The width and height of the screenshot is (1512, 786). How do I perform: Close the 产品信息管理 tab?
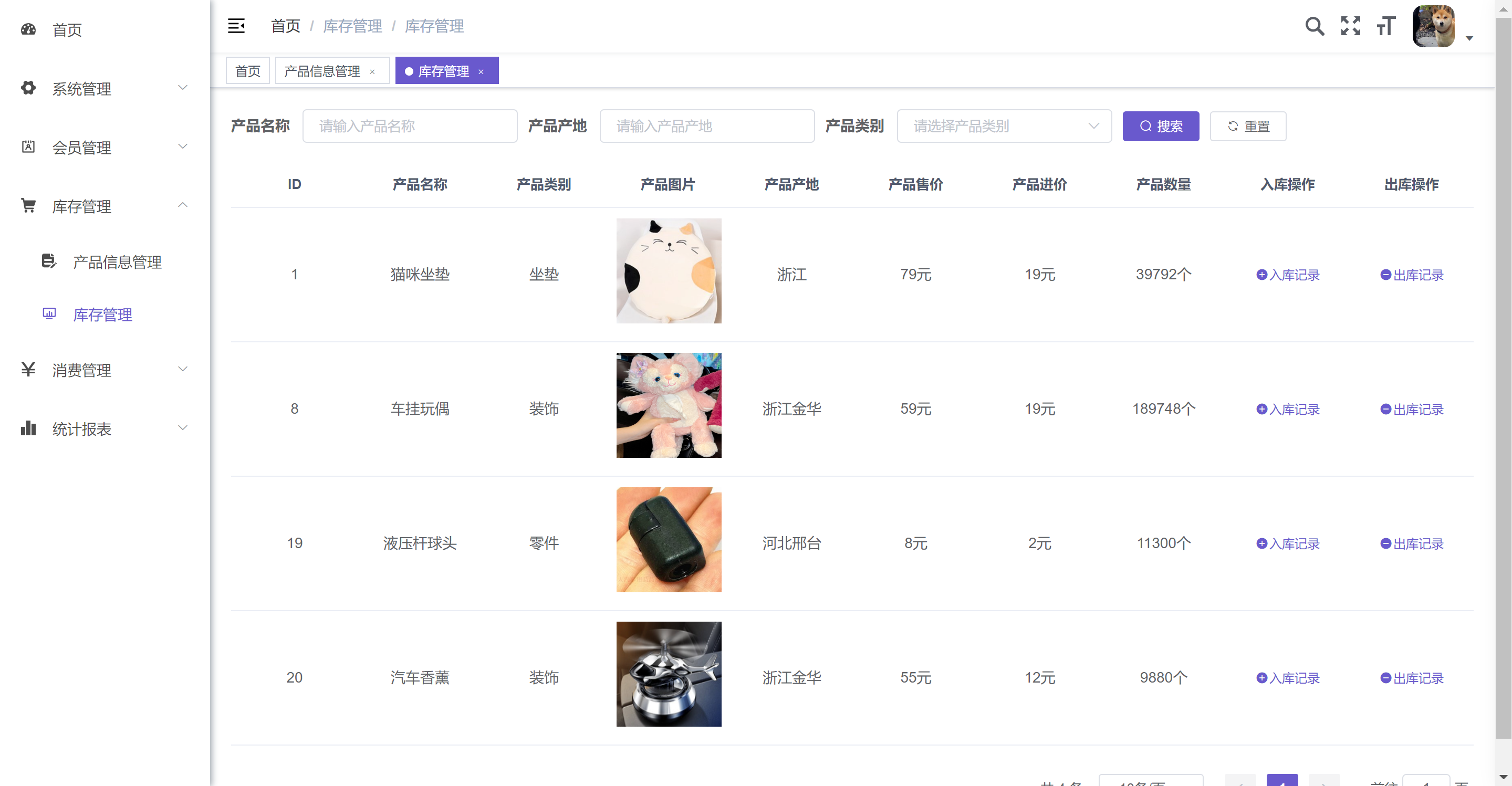click(x=372, y=71)
